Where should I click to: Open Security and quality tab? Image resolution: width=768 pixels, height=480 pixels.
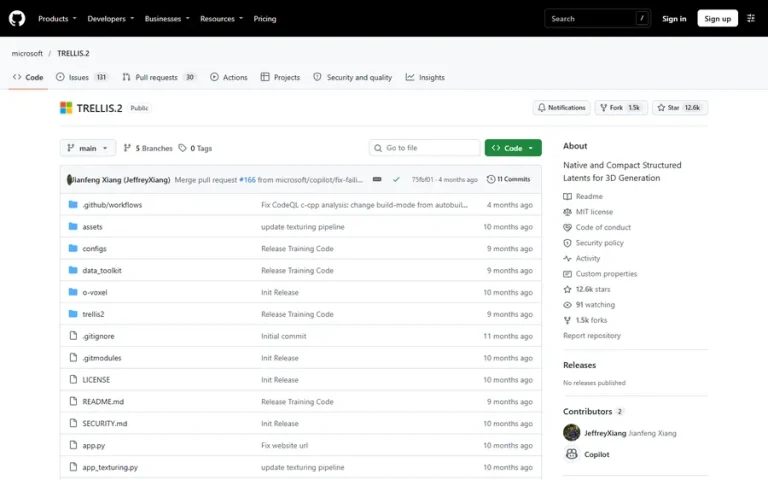coord(353,77)
